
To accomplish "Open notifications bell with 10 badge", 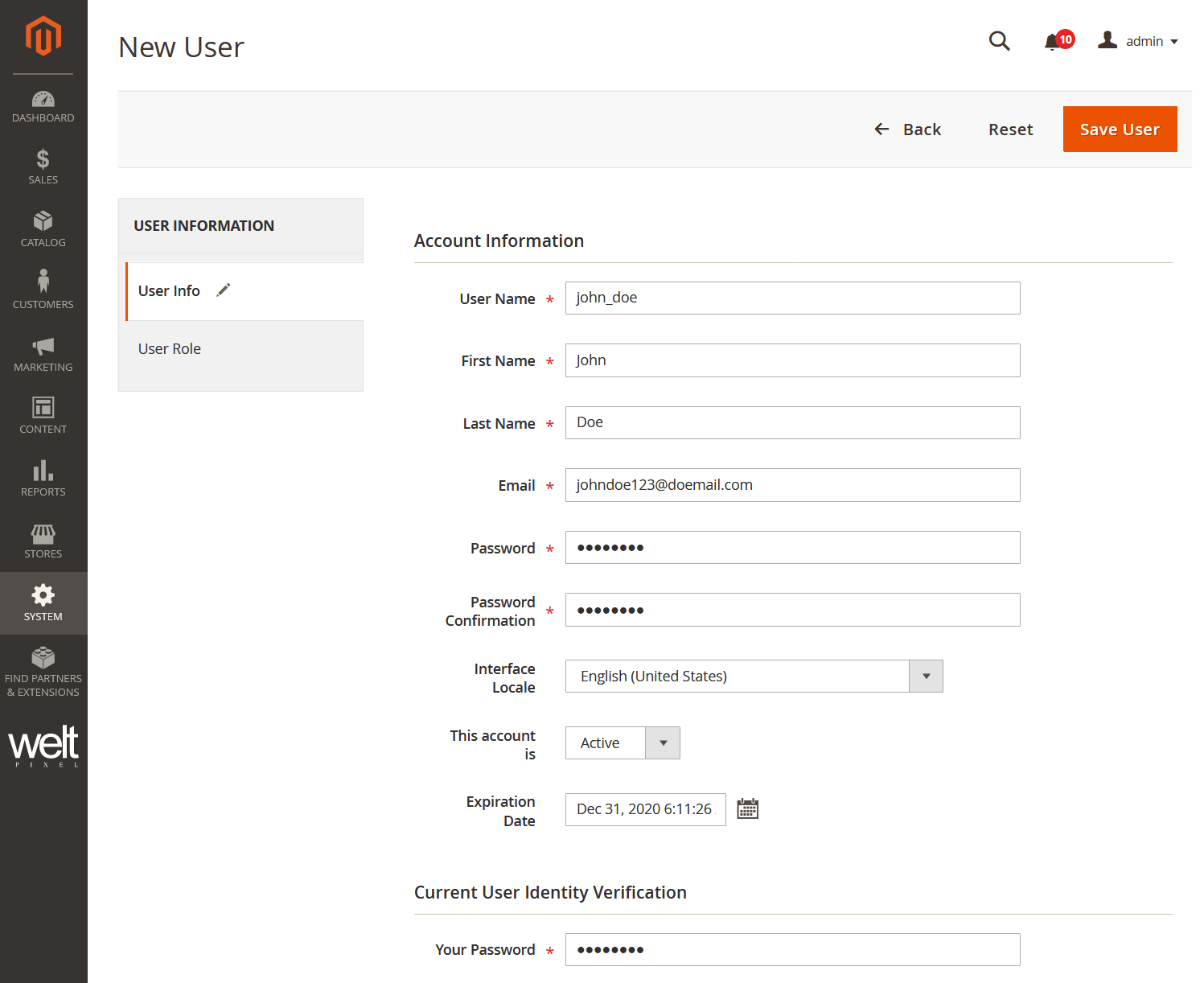I will [1058, 41].
